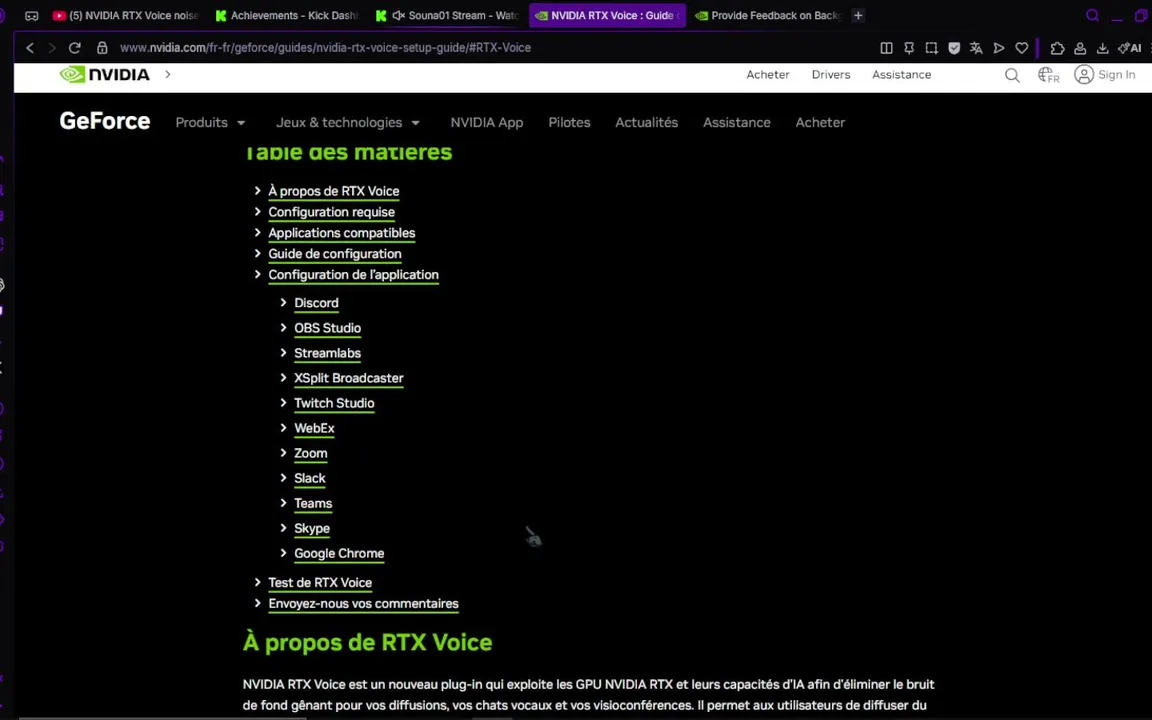Open the Teams link
Image resolution: width=1152 pixels, height=720 pixels.
point(313,503)
